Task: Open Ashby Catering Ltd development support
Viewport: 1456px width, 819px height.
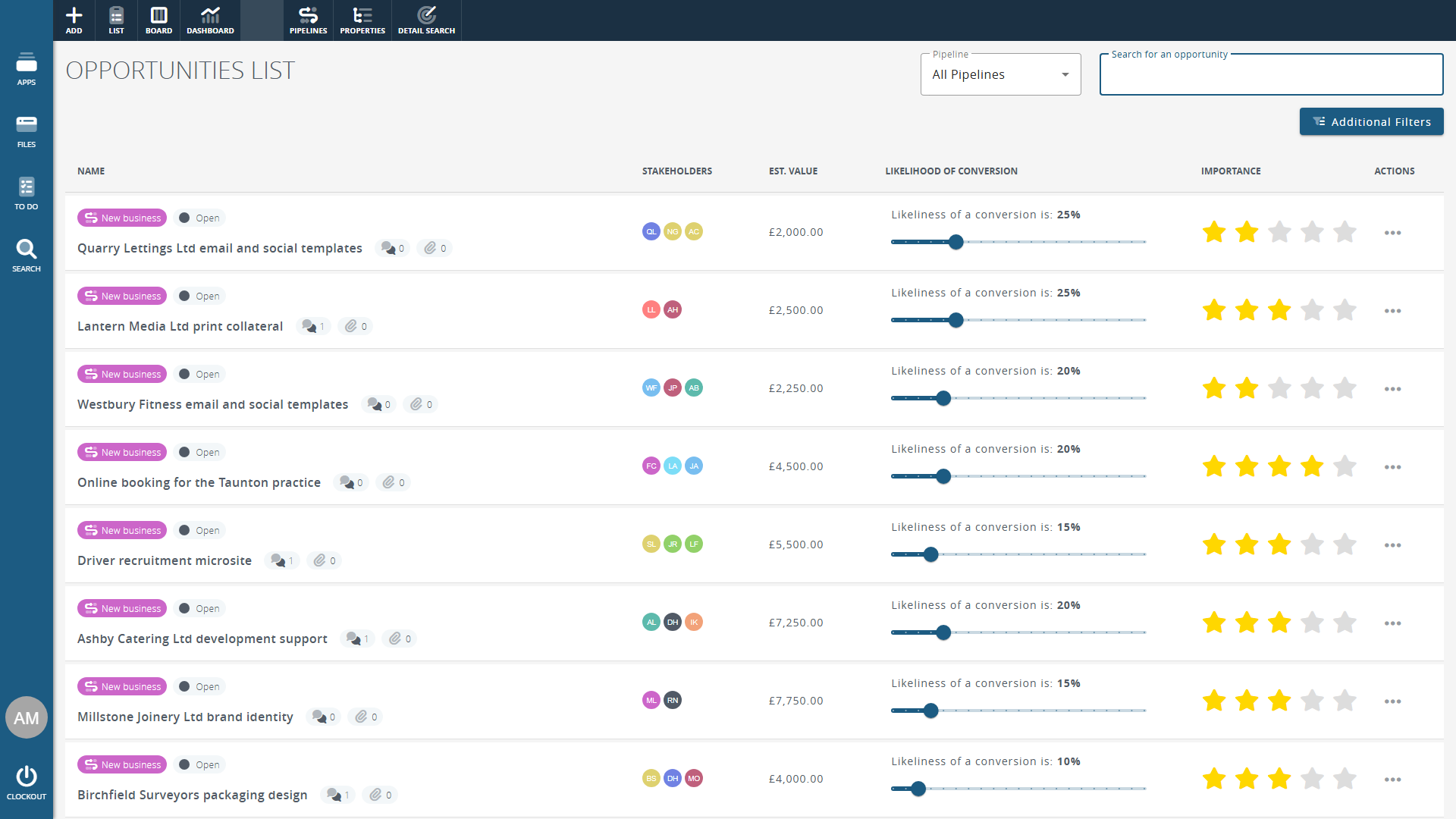Action: click(202, 639)
